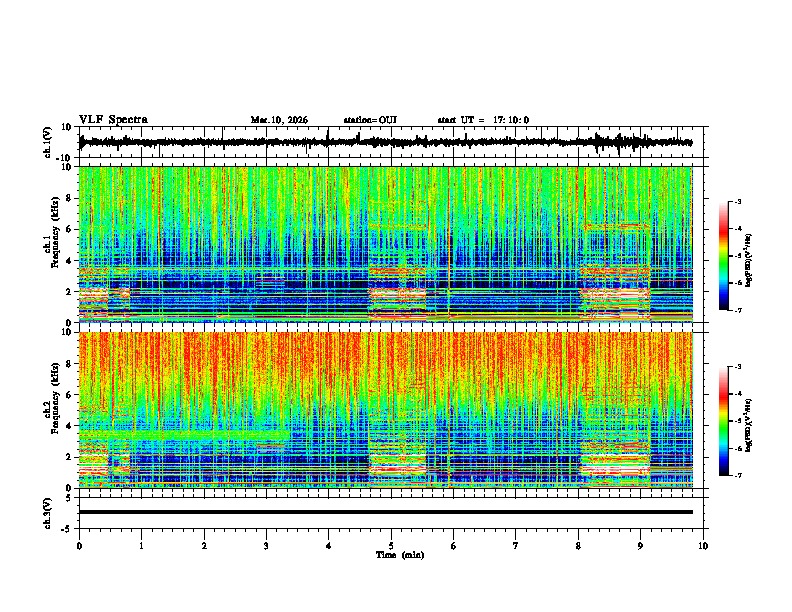Click the log(PSD) unit label beside ch.2 color scale
This screenshot has height=612, width=792.
748,425
